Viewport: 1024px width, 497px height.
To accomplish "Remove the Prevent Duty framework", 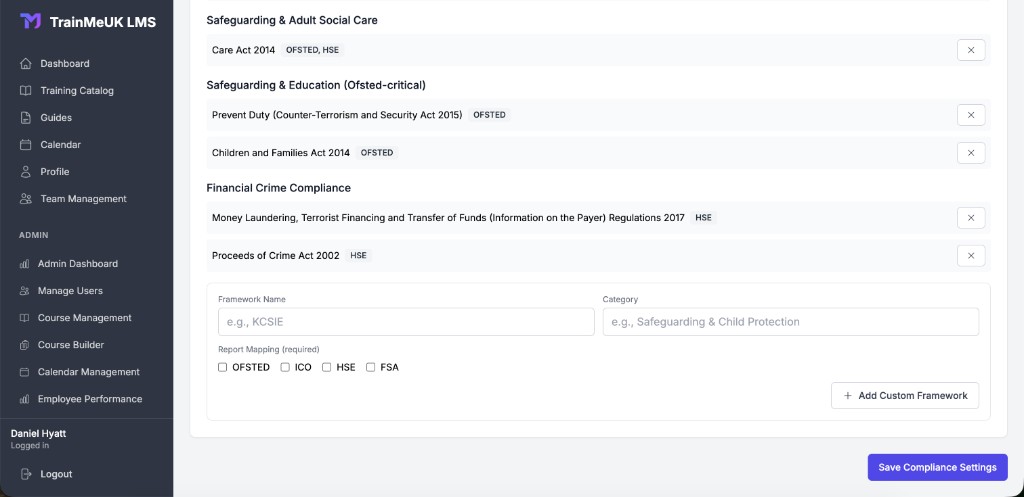I will pos(970,115).
